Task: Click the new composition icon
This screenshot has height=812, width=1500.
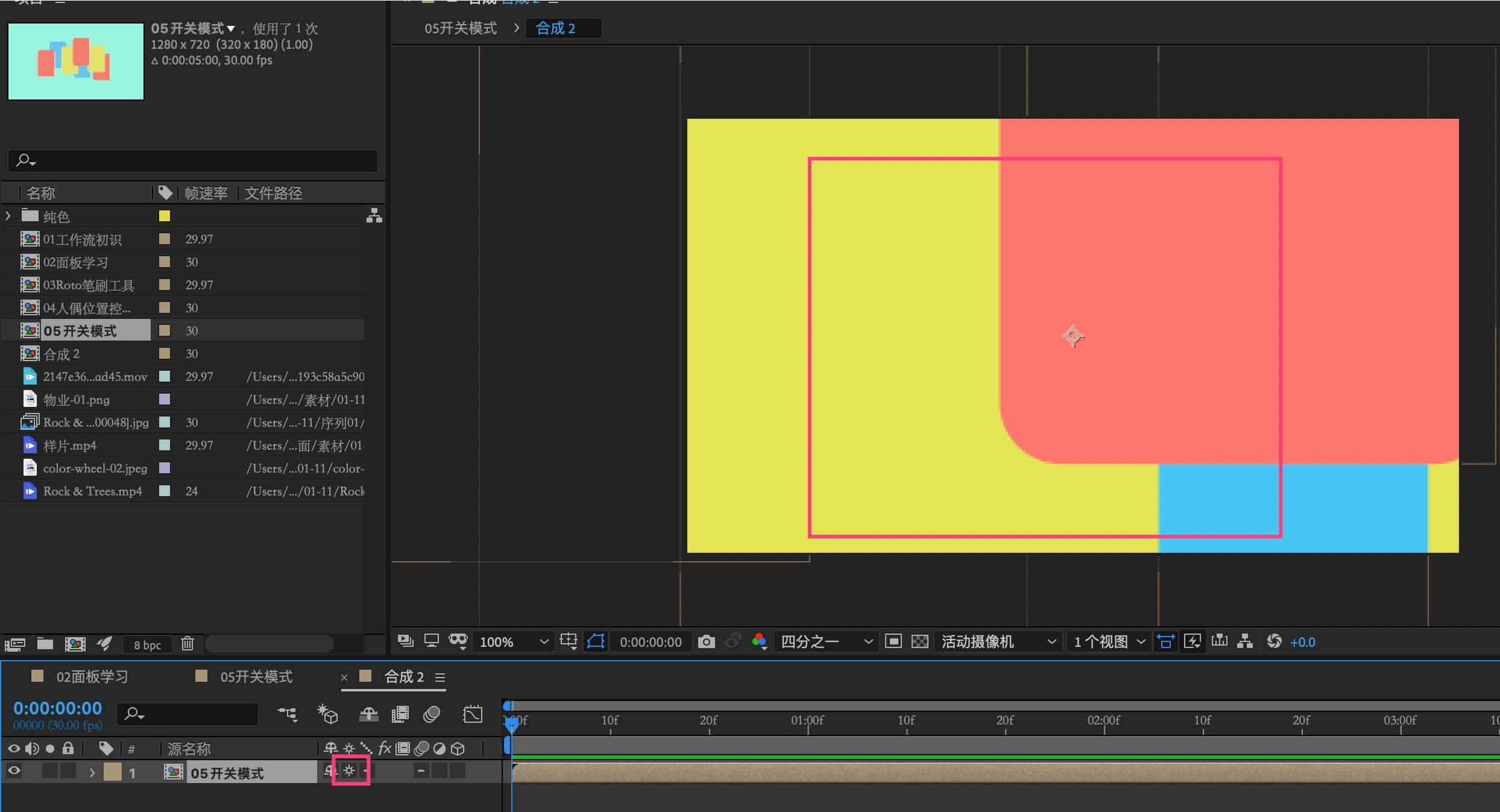Action: click(75, 644)
